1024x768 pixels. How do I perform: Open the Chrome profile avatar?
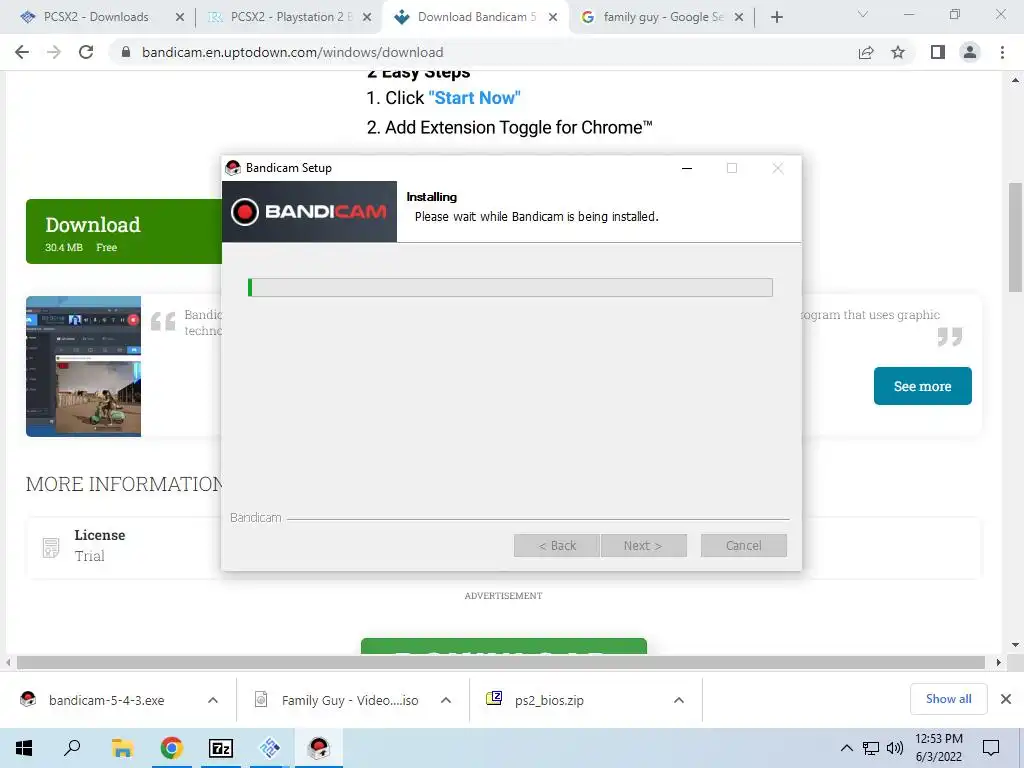970,52
